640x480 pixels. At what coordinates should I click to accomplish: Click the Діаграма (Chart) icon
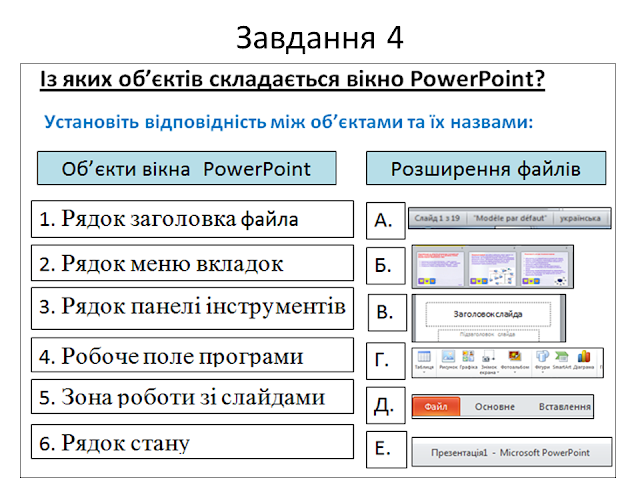tap(584, 356)
